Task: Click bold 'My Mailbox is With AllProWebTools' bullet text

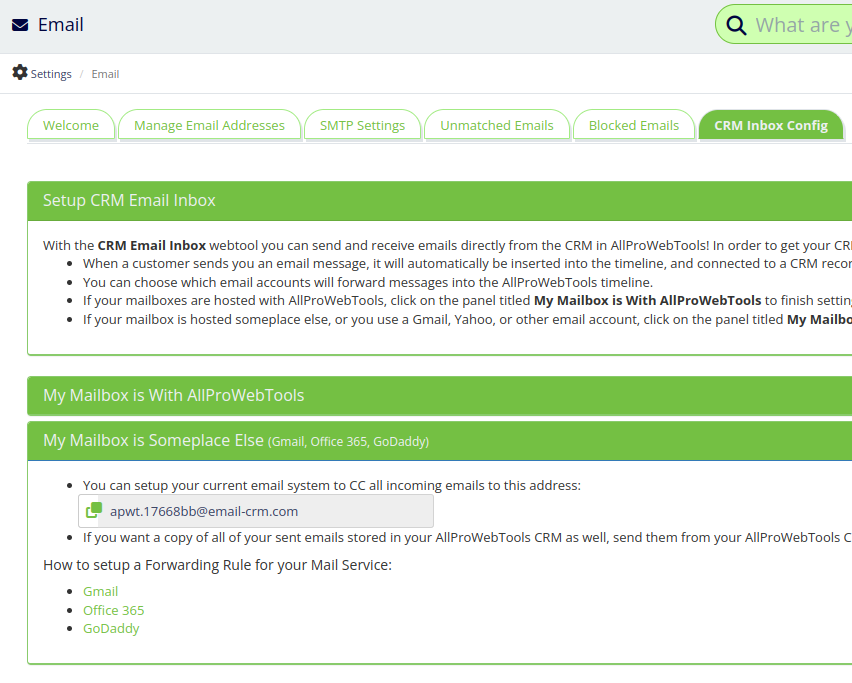Action: pyautogui.click(x=648, y=300)
